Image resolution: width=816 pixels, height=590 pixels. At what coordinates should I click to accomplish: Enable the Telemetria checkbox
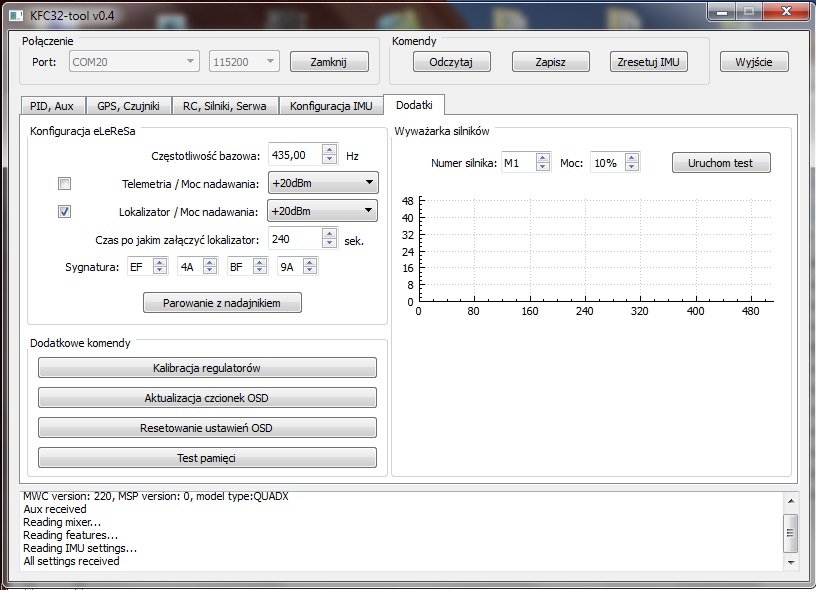coord(65,183)
